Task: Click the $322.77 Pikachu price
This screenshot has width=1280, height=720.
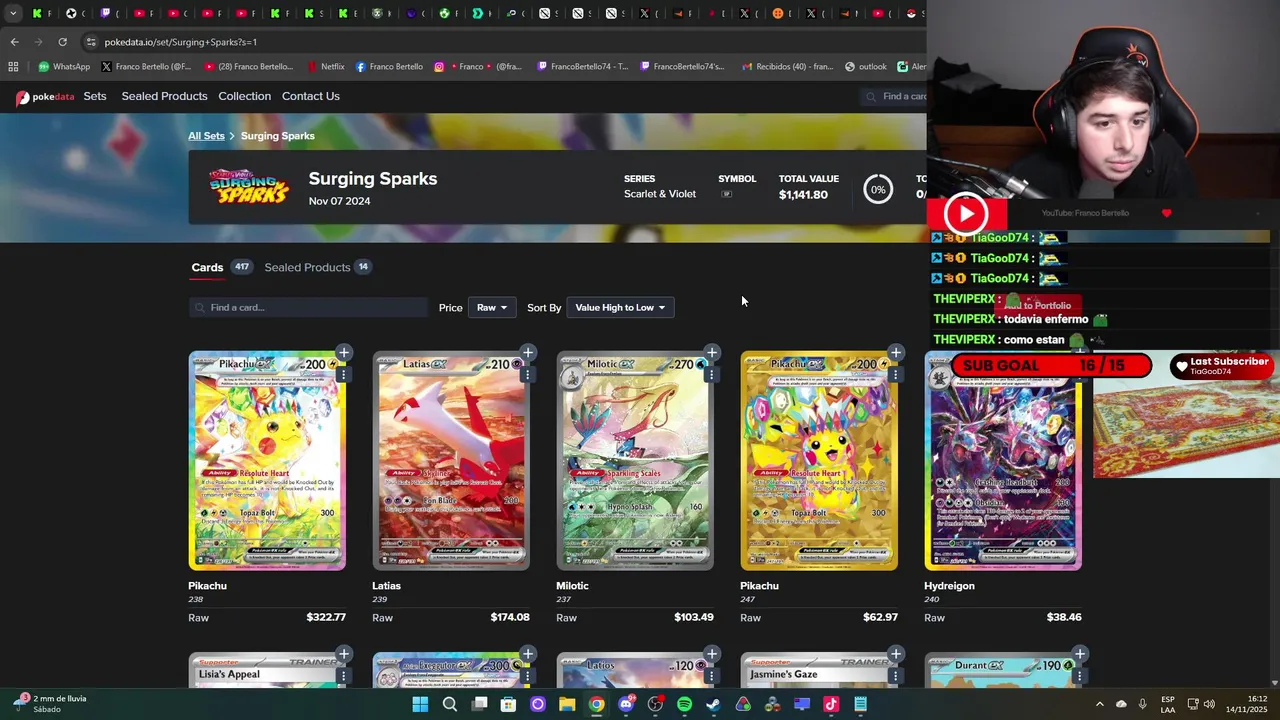Action: tap(326, 617)
